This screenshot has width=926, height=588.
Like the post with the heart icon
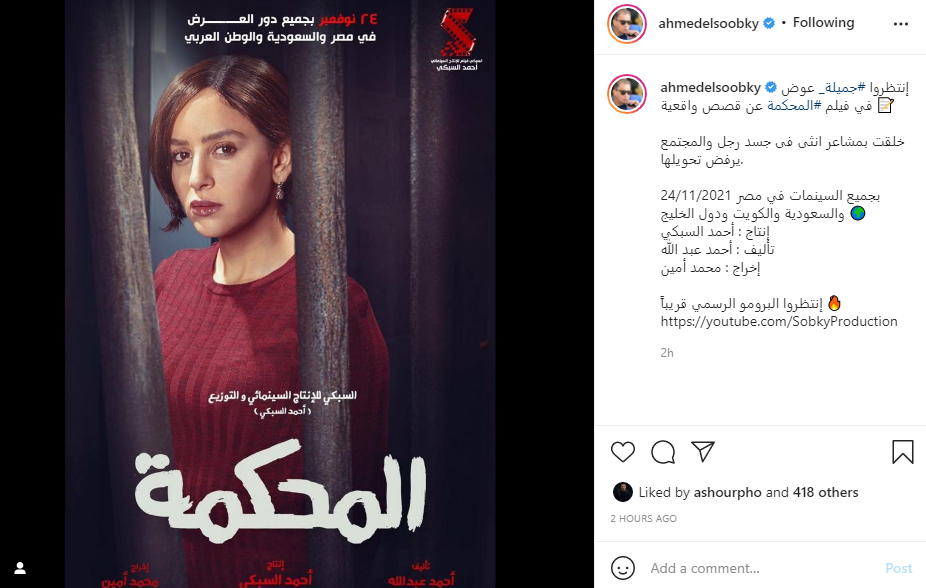click(622, 452)
